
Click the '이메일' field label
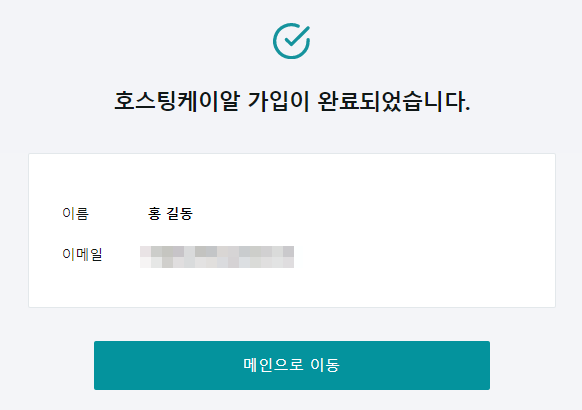coord(82,255)
